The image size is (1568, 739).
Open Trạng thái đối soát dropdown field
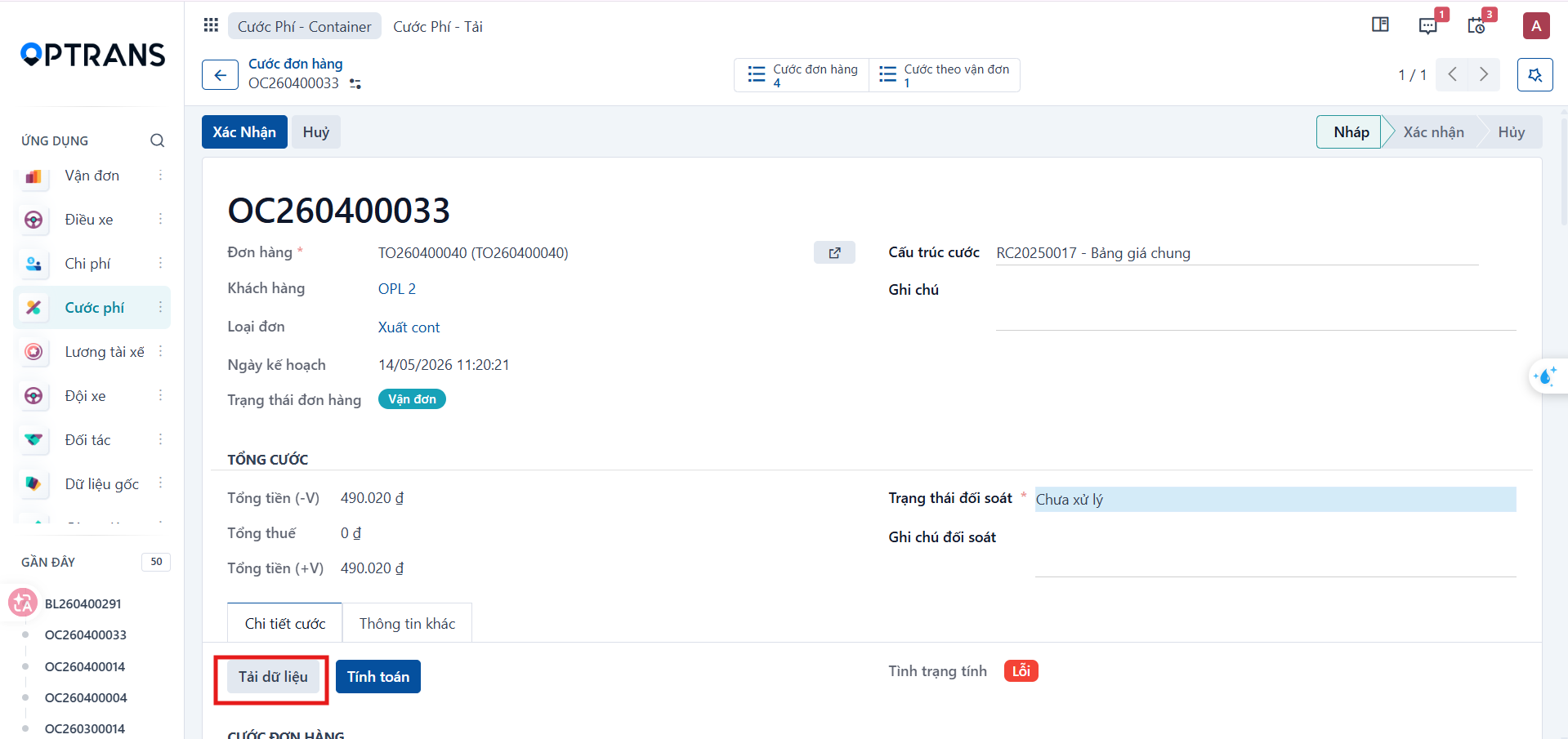[x=1275, y=499]
